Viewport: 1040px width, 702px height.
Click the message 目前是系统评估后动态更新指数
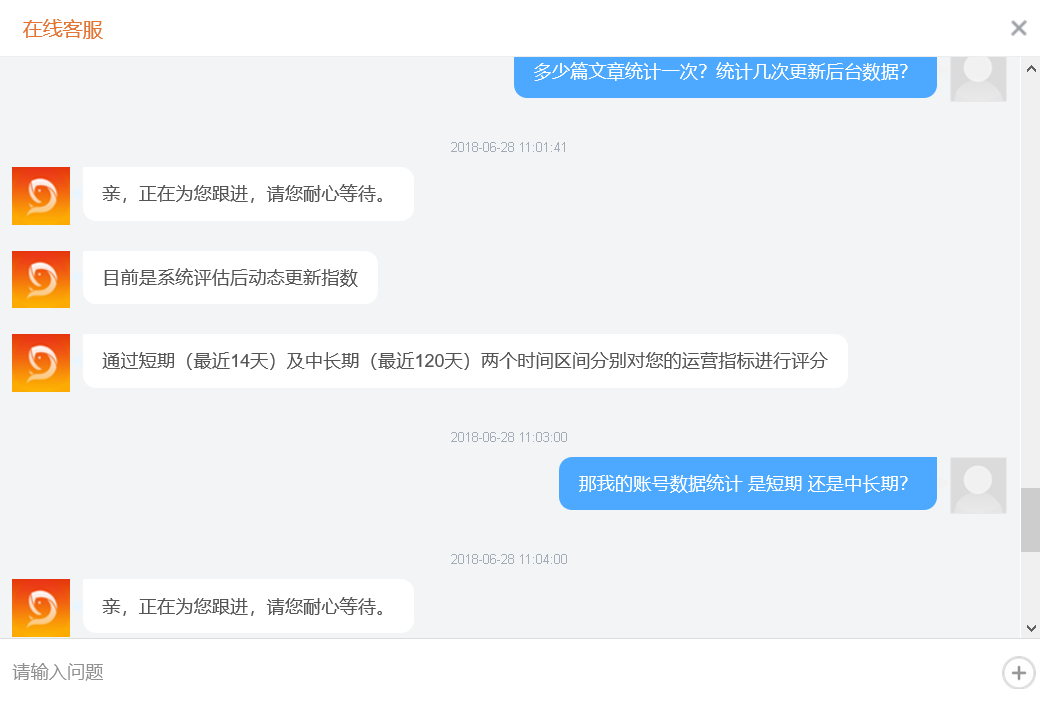(230, 277)
